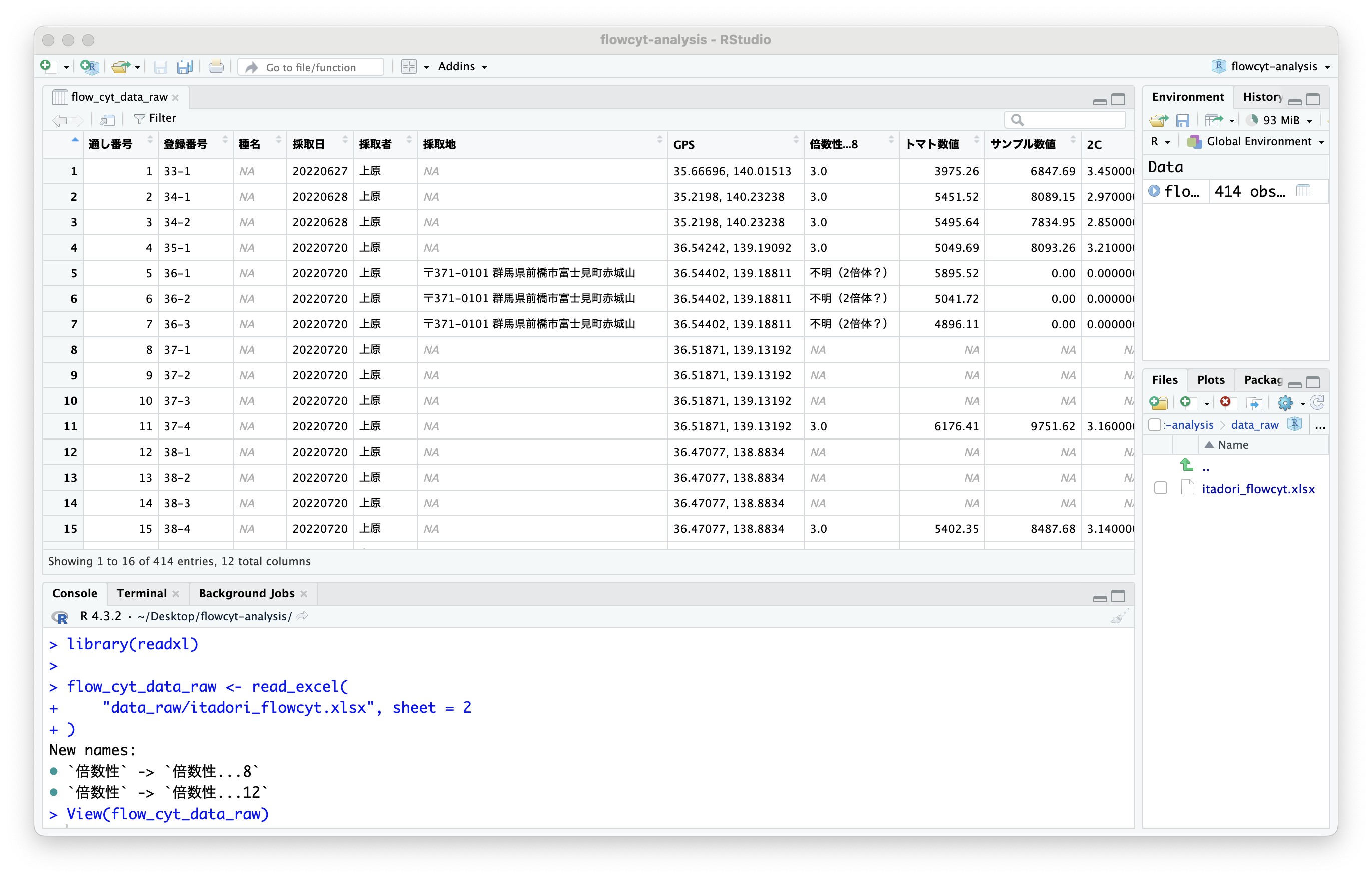1372x878 pixels.
Task: Click the New File icon in toolbar
Action: (x=46, y=66)
